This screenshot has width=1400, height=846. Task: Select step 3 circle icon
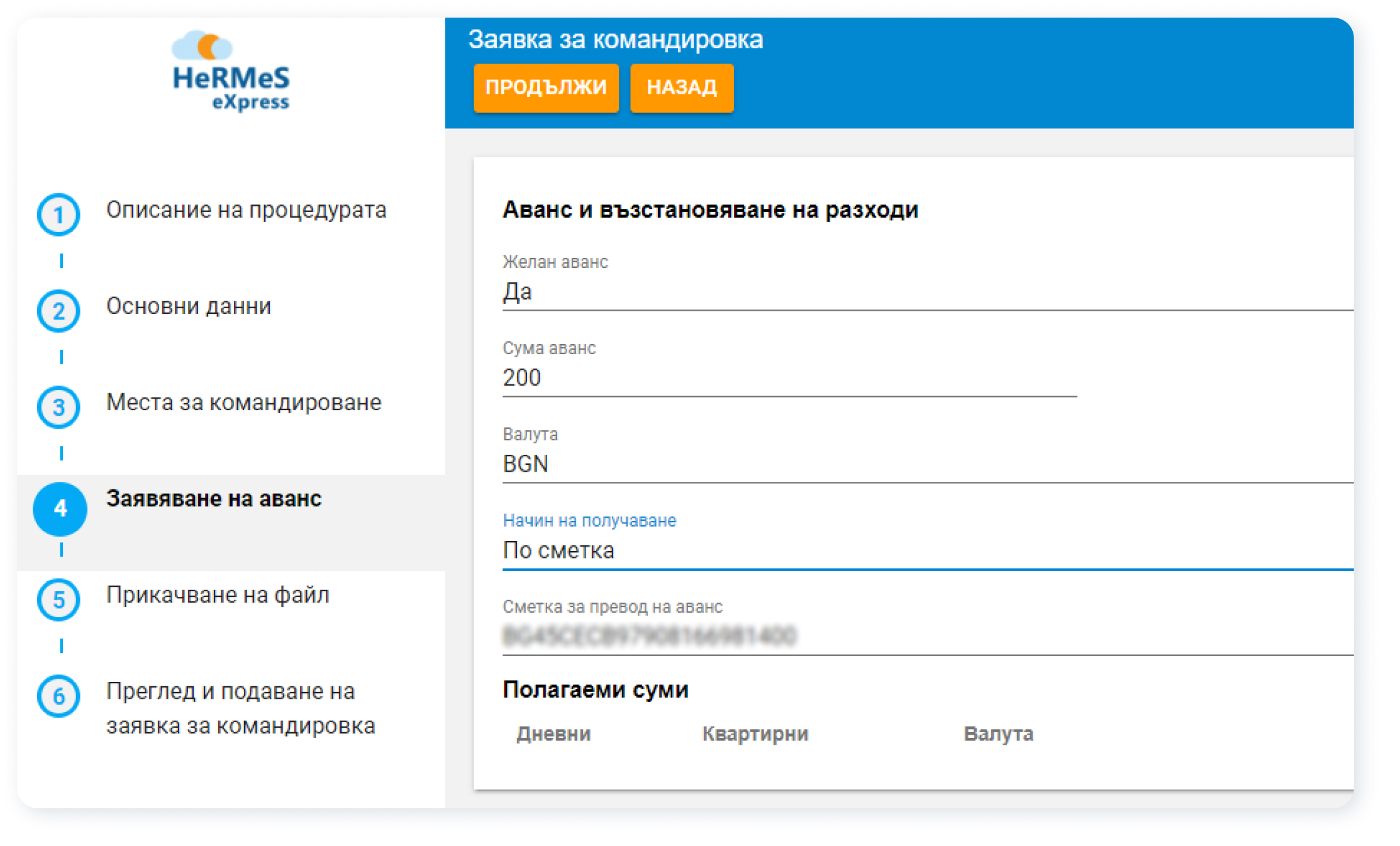[x=58, y=407]
